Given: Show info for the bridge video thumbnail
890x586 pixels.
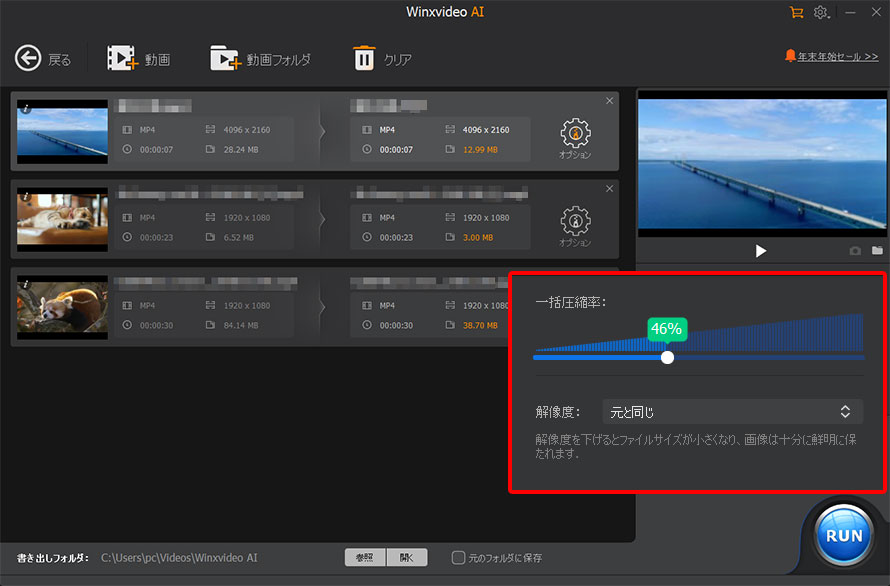Looking at the screenshot, I should point(25,108).
